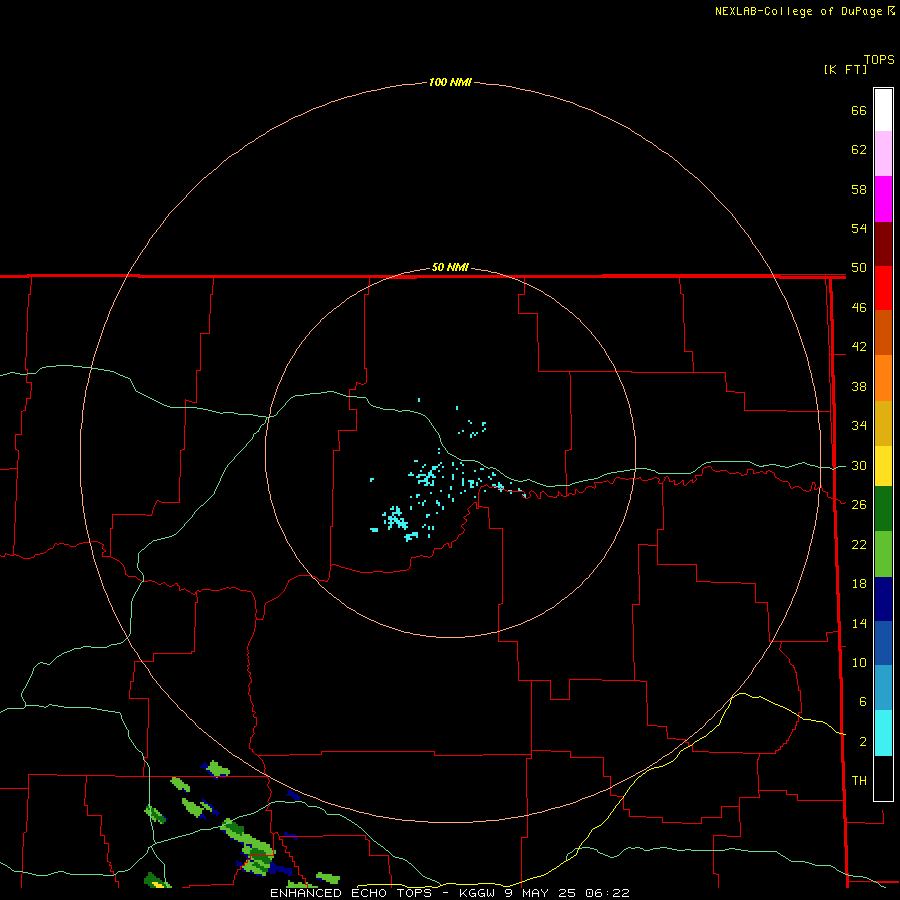Click the cyan legend swatch
The image size is (900, 900).
[883, 733]
